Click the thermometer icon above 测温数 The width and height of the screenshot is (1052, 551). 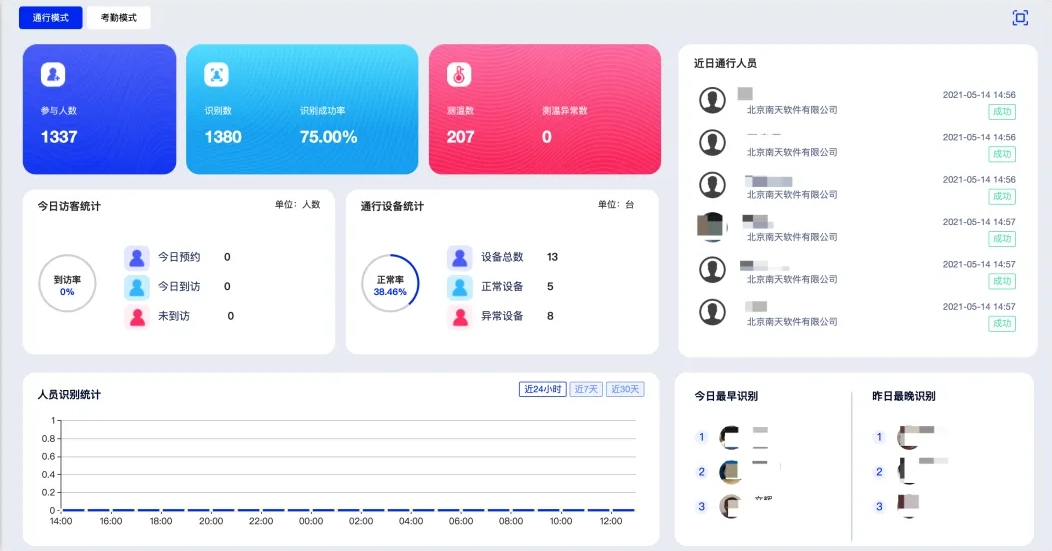pos(459,75)
